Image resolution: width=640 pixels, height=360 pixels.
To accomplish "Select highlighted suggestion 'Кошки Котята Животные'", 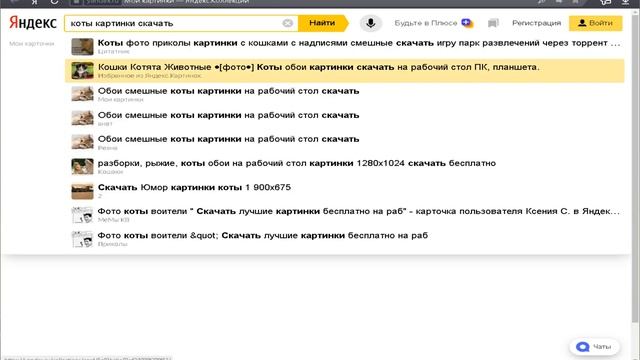I will [344, 71].
